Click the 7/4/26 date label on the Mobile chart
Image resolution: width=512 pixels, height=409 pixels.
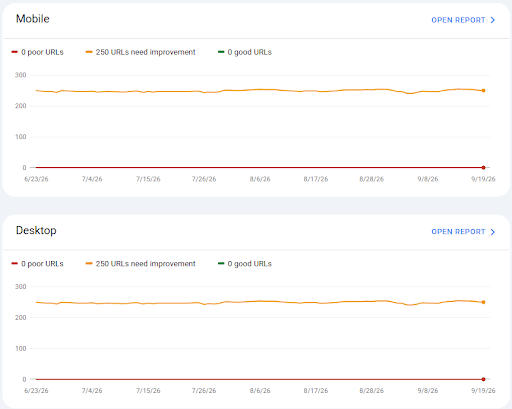click(x=92, y=179)
